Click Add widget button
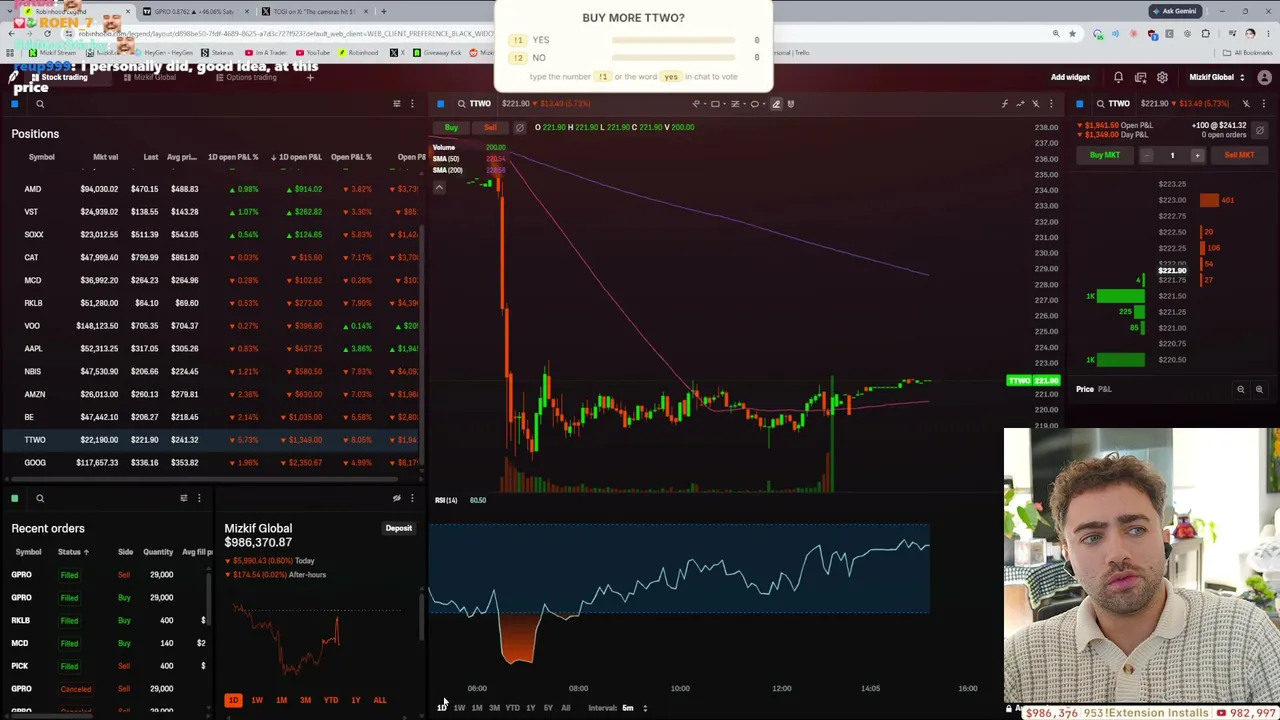Viewport: 1280px width, 720px height. tap(1070, 78)
